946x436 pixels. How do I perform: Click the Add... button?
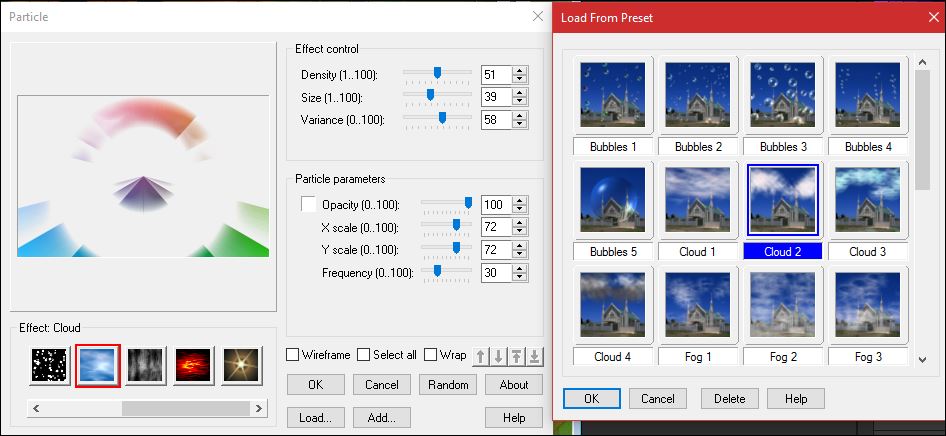[382, 417]
